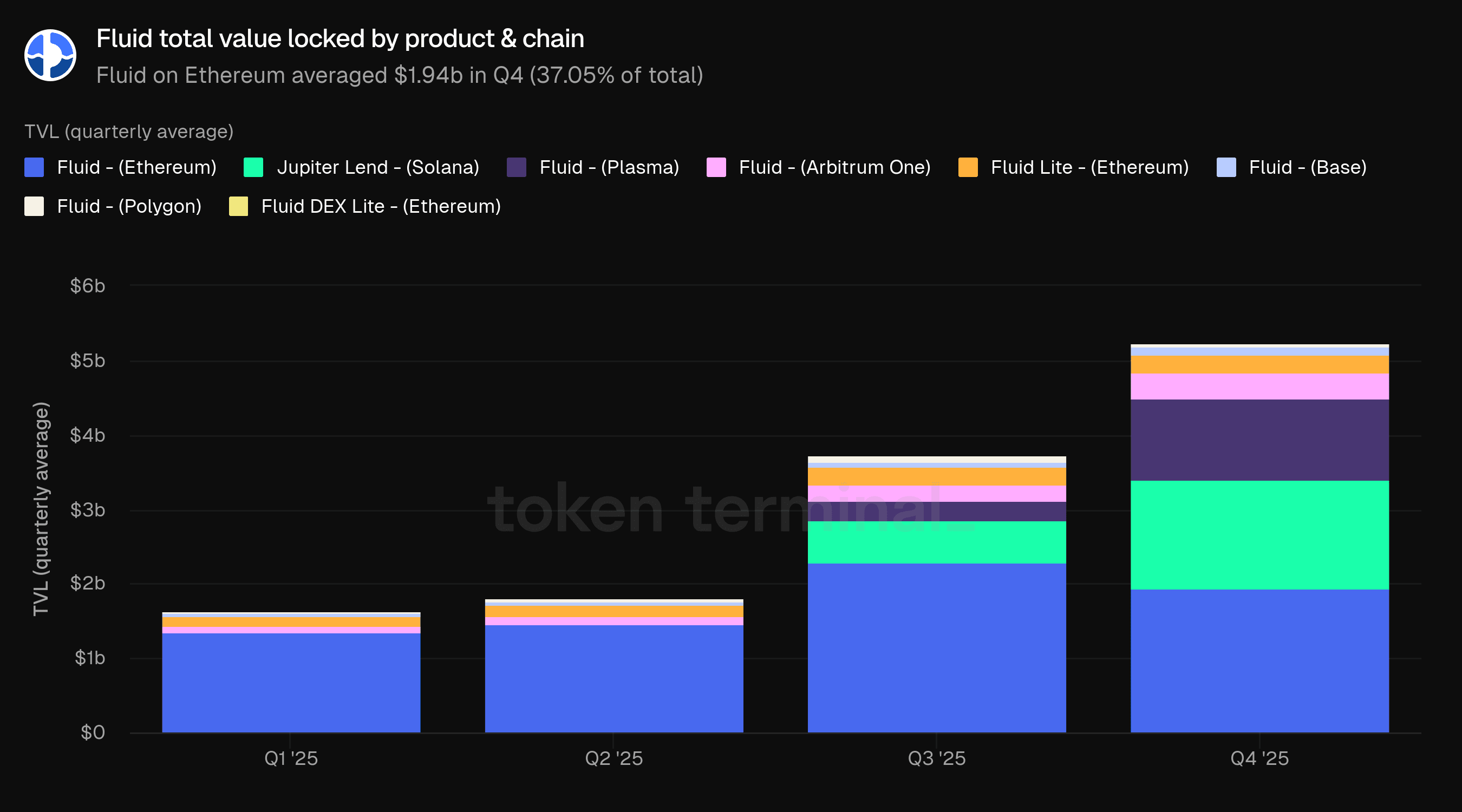Click the Fluid - (Plasma) purple legend swatch
Viewport: 1462px width, 812px height.
(x=516, y=167)
